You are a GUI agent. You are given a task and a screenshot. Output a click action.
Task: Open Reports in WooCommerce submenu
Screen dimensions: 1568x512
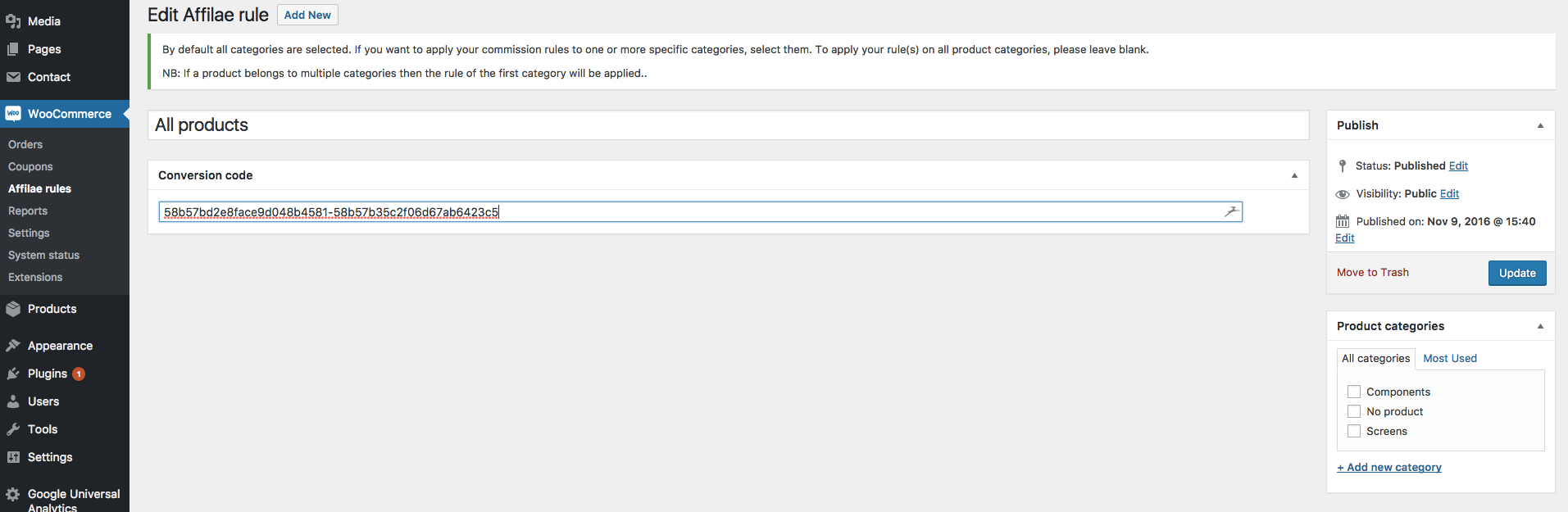pyautogui.click(x=28, y=211)
